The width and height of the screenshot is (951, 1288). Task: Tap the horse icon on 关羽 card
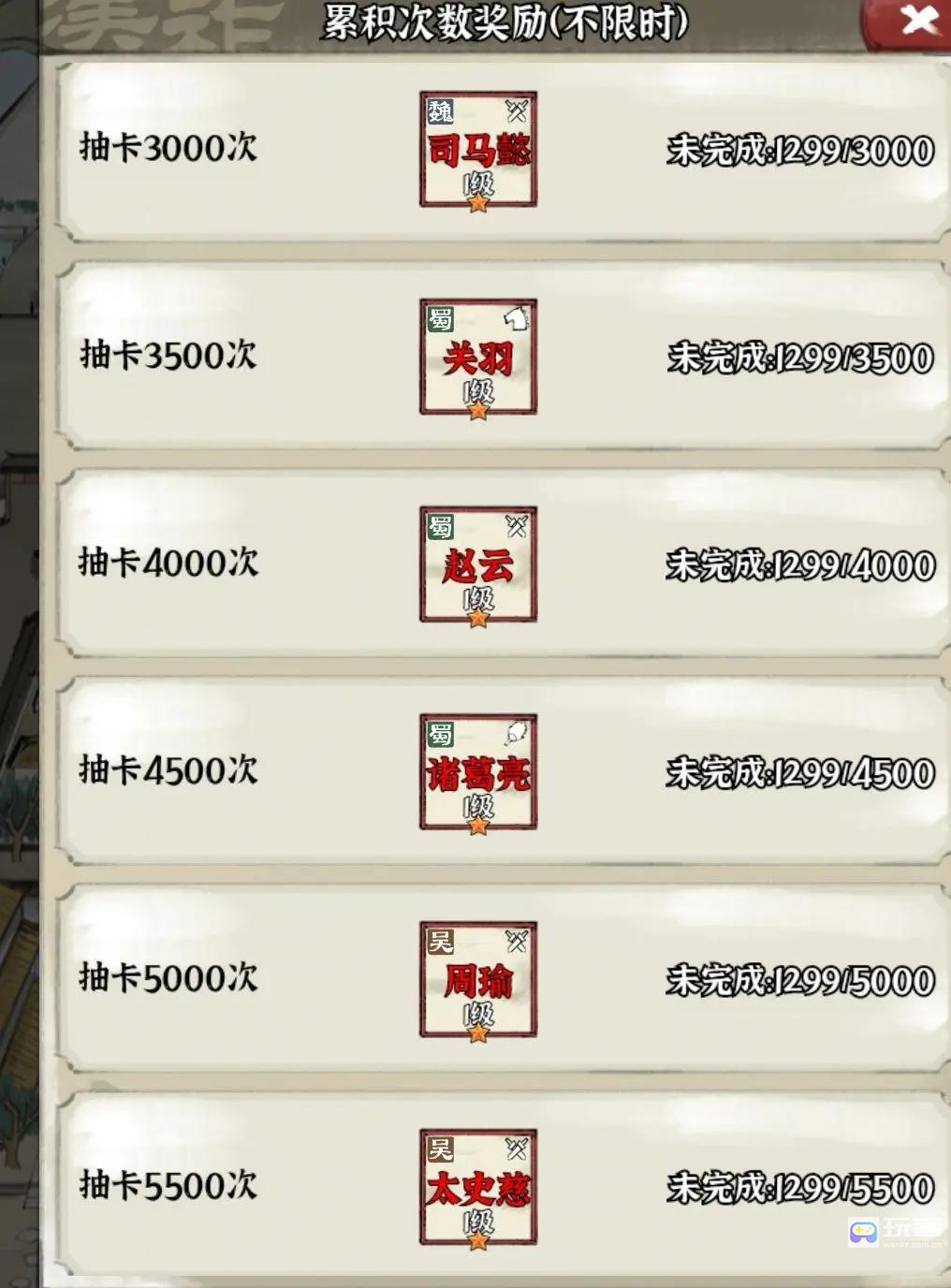[x=517, y=318]
